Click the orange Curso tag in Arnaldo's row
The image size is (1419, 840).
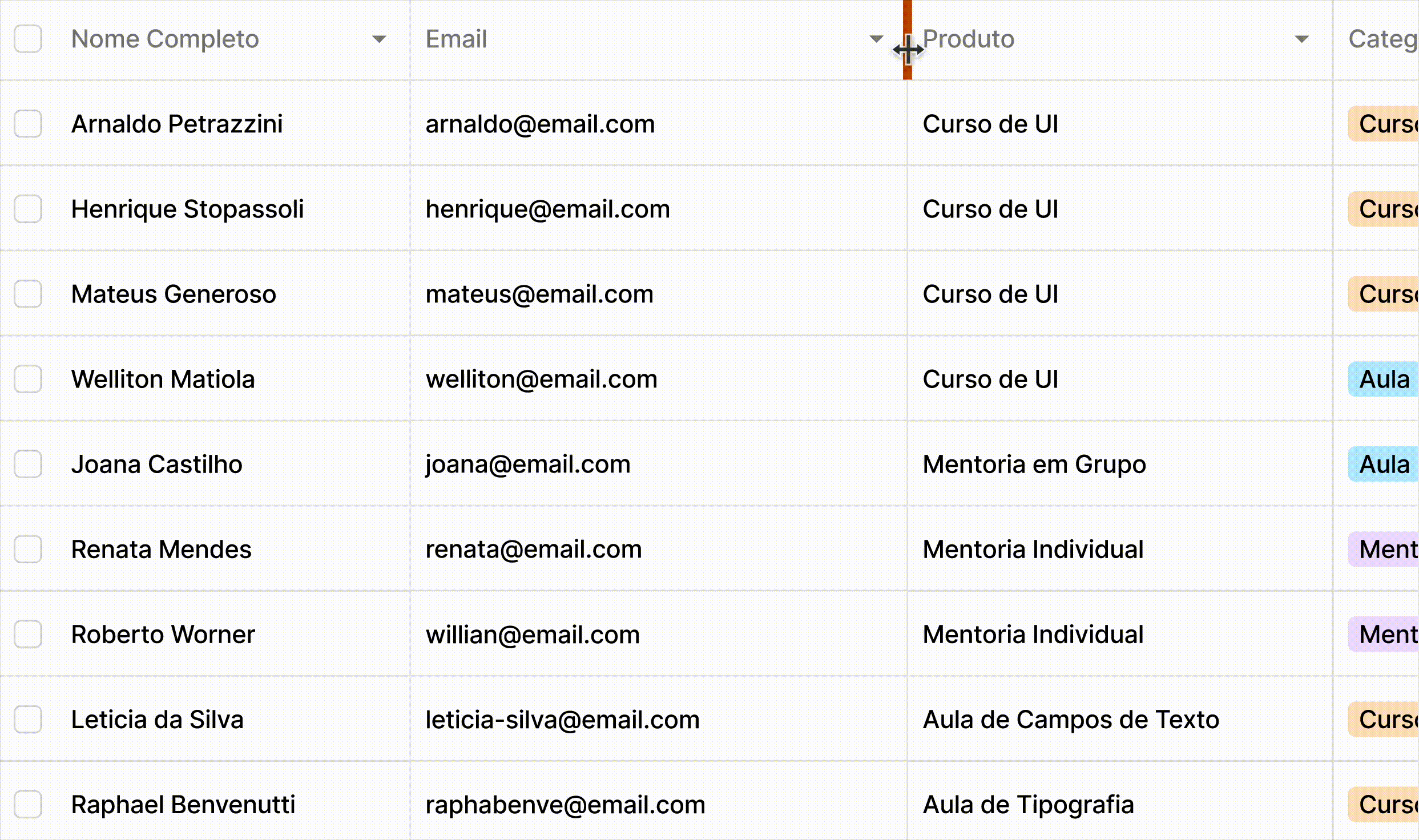[x=1384, y=124]
